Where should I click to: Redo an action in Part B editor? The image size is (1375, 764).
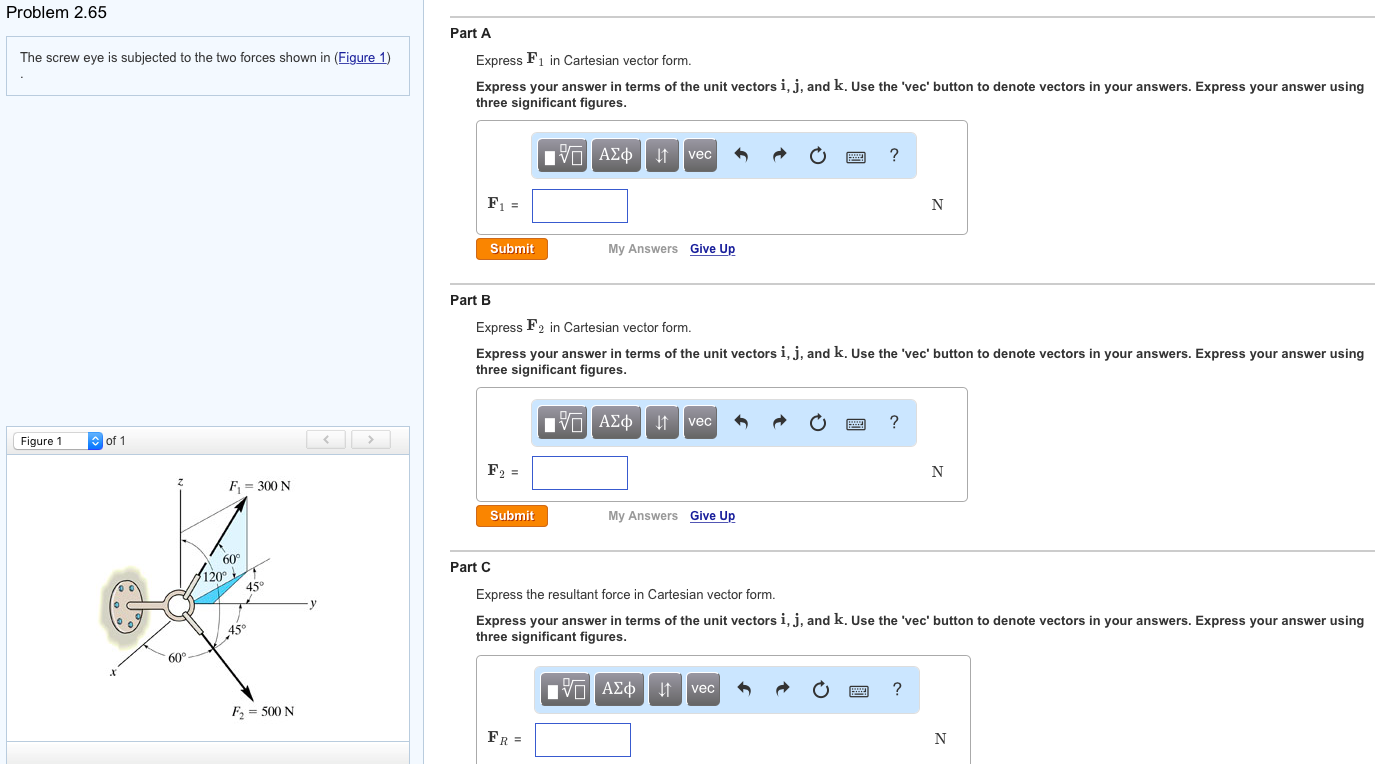coord(779,422)
